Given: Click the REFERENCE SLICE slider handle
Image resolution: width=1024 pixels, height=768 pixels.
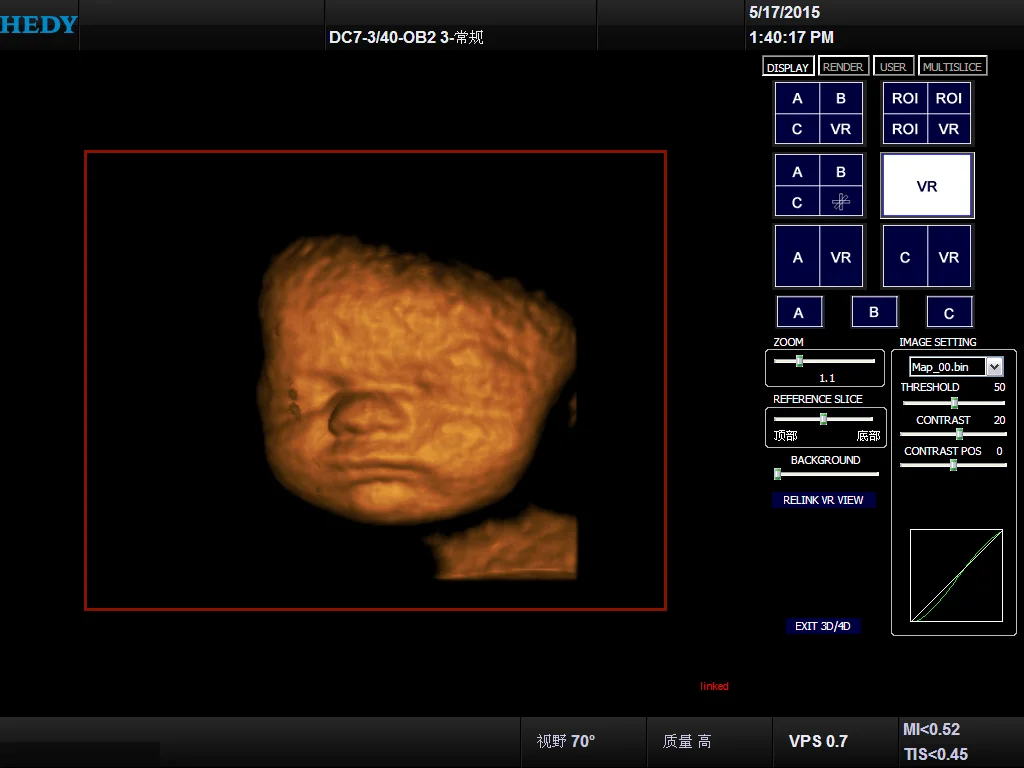Looking at the screenshot, I should (x=824, y=419).
